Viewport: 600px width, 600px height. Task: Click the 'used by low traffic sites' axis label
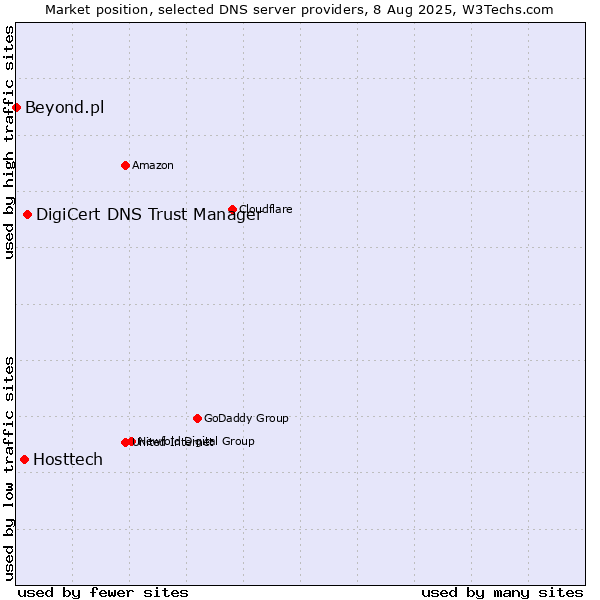9,469
